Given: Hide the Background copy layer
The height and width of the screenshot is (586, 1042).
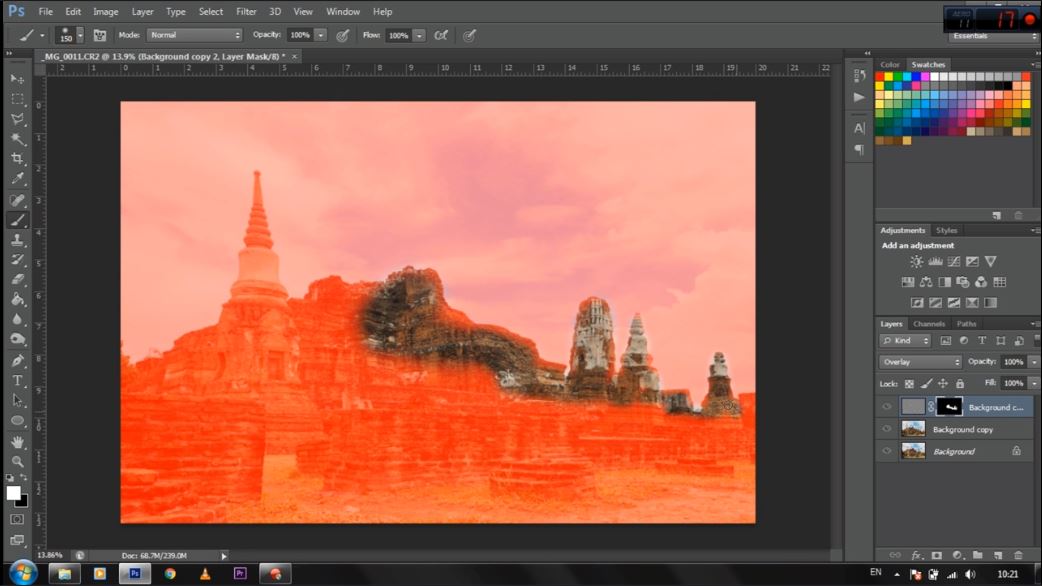Looking at the screenshot, I should pyautogui.click(x=886, y=429).
